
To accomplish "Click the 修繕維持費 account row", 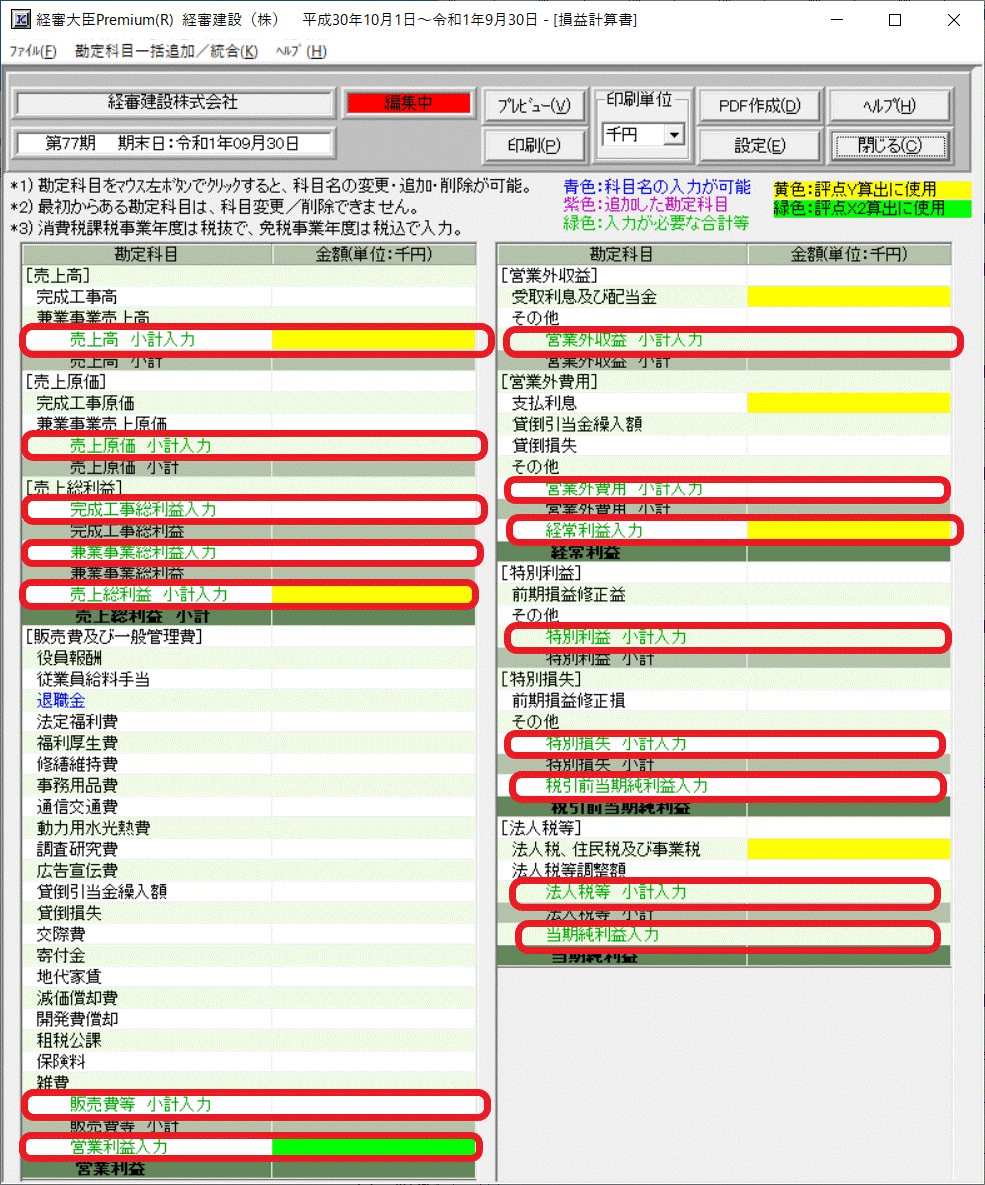I will click(249, 764).
